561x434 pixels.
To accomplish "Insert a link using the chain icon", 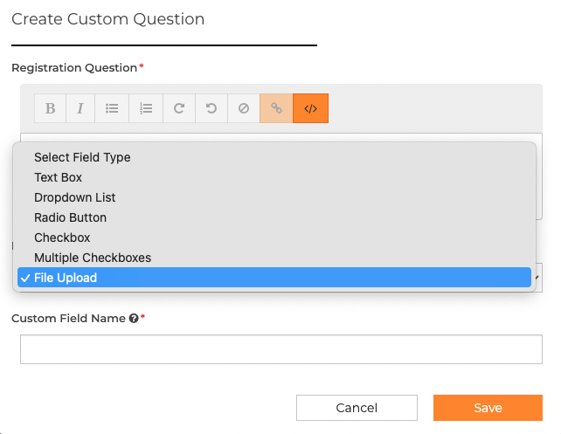I will pos(276,108).
